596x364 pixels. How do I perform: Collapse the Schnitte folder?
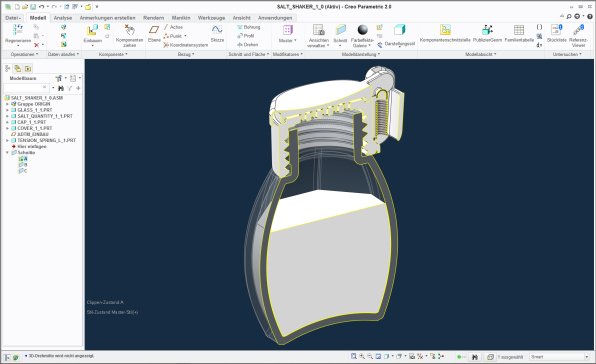[7, 153]
